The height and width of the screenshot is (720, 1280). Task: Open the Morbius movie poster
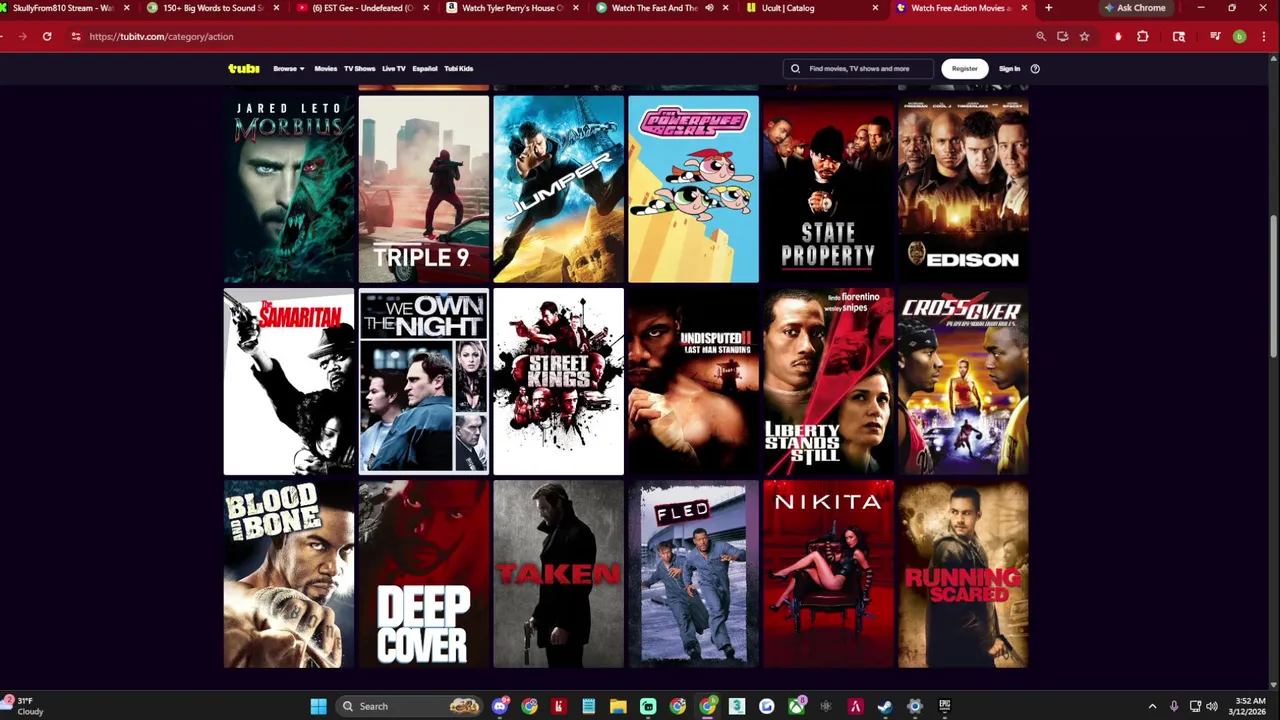[x=288, y=190]
